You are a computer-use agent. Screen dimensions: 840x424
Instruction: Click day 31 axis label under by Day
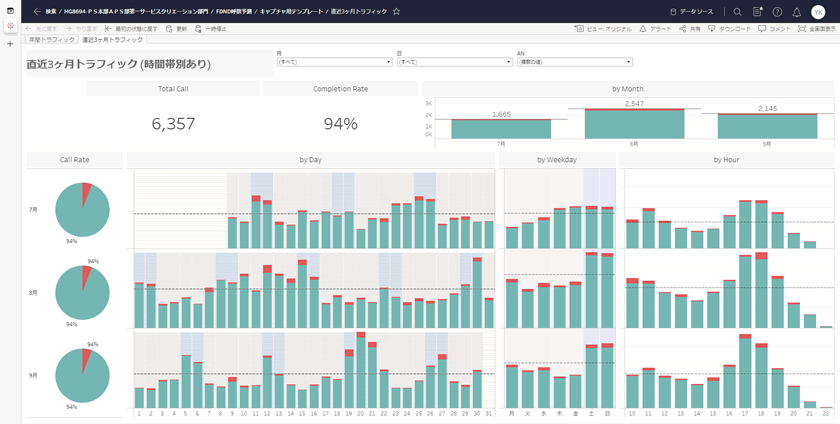[x=489, y=413]
